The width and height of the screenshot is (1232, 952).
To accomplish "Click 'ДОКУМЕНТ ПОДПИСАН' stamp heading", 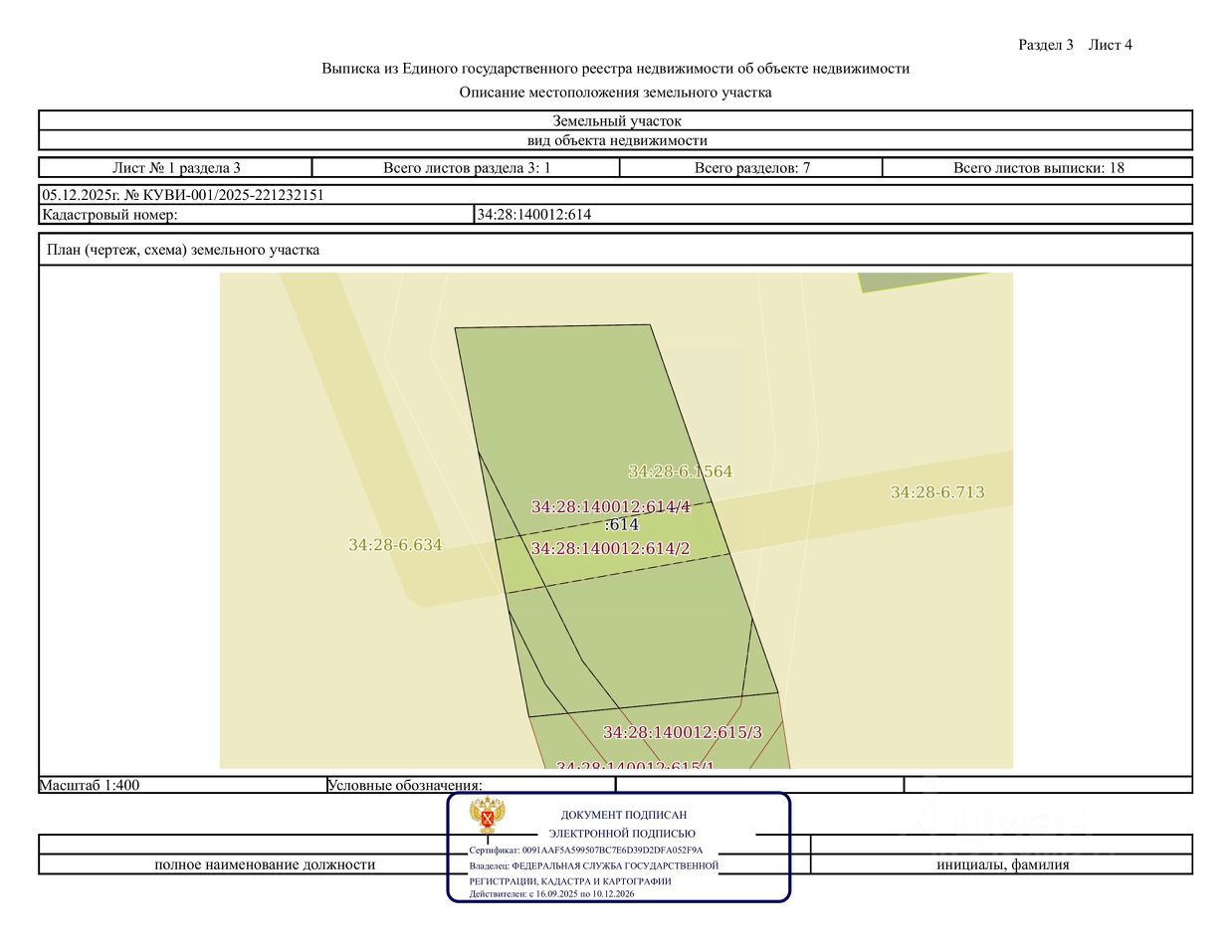I will [x=624, y=815].
